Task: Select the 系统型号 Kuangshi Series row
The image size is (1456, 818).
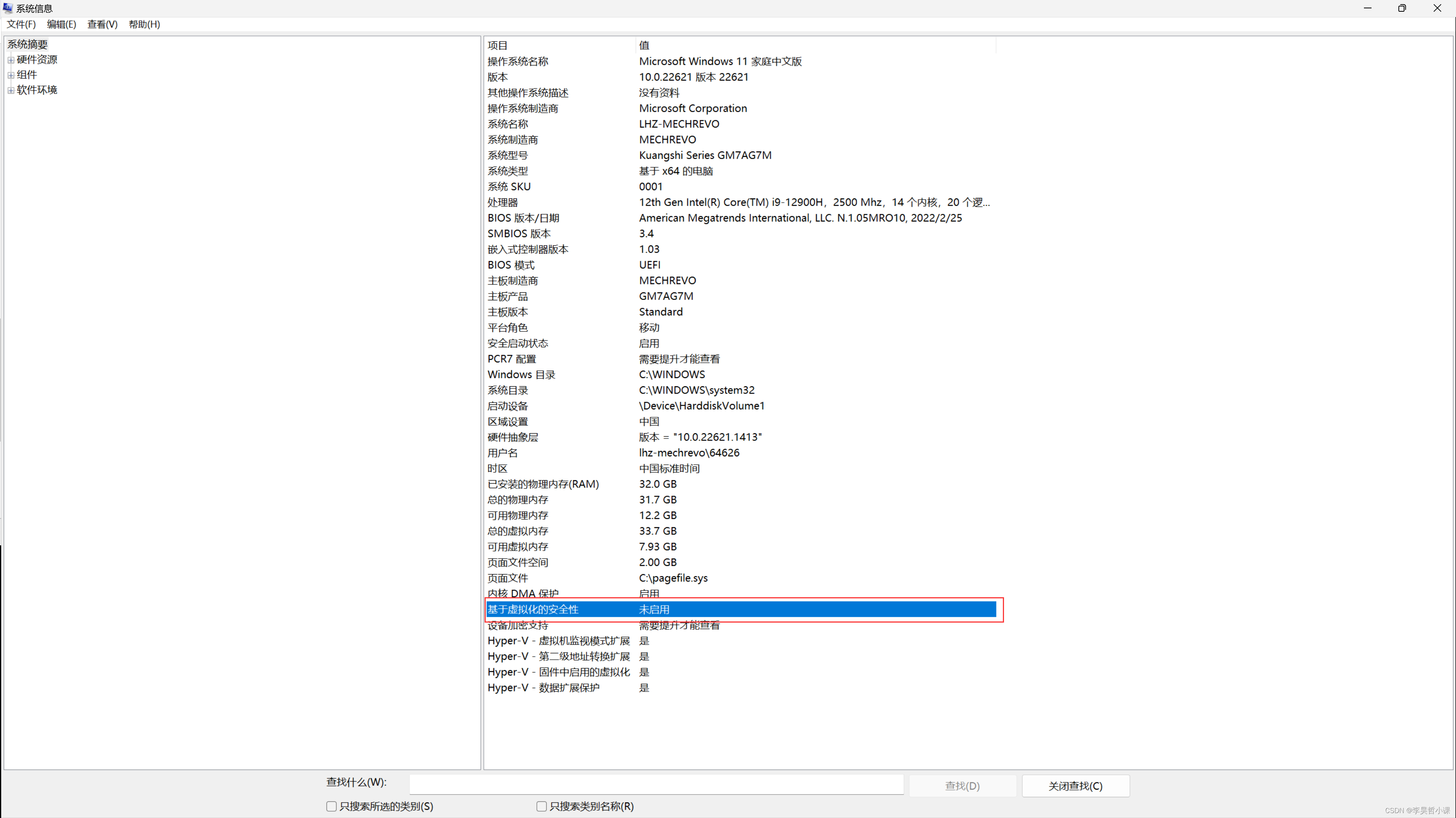Action: (x=740, y=155)
